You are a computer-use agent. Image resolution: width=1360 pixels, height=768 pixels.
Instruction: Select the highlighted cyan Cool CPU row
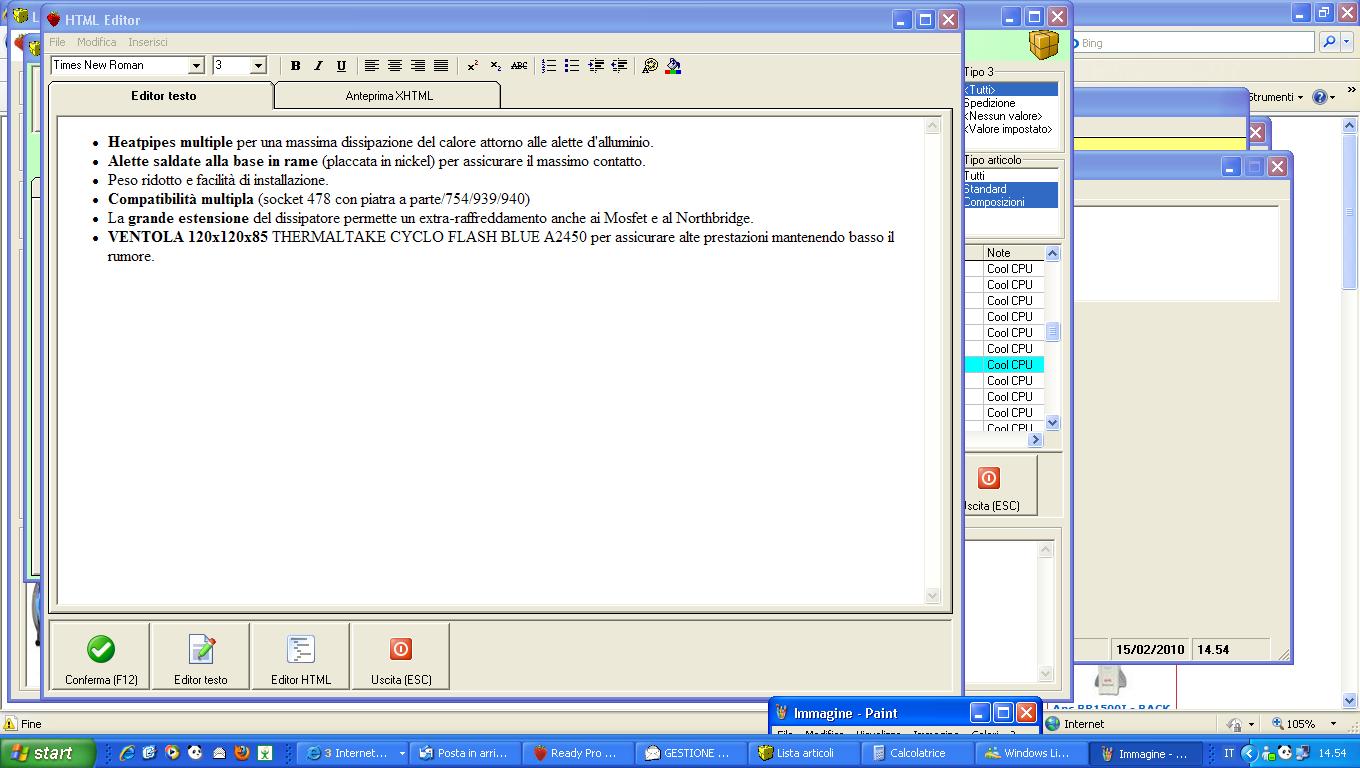(x=1004, y=365)
